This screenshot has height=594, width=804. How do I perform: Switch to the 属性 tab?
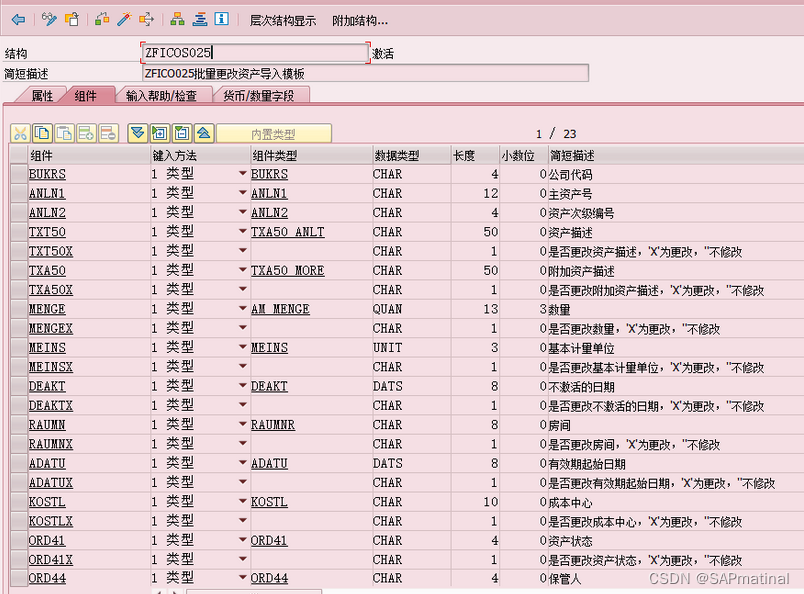point(42,96)
